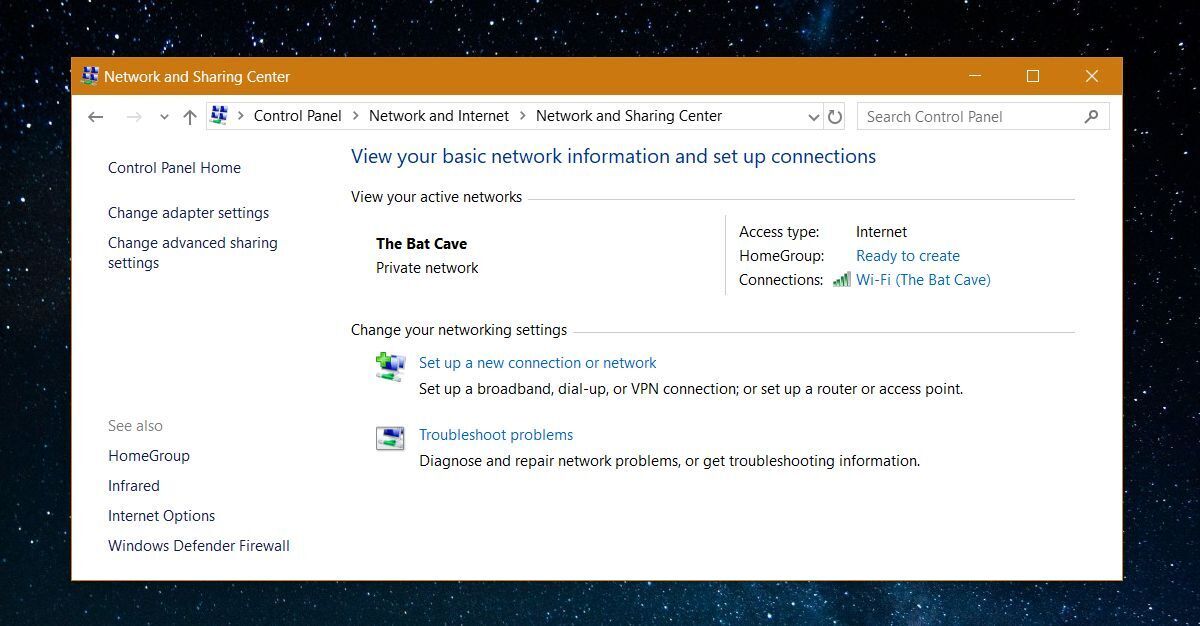The image size is (1200, 626).
Task: Click the search magnifier icon
Action: tap(1091, 117)
